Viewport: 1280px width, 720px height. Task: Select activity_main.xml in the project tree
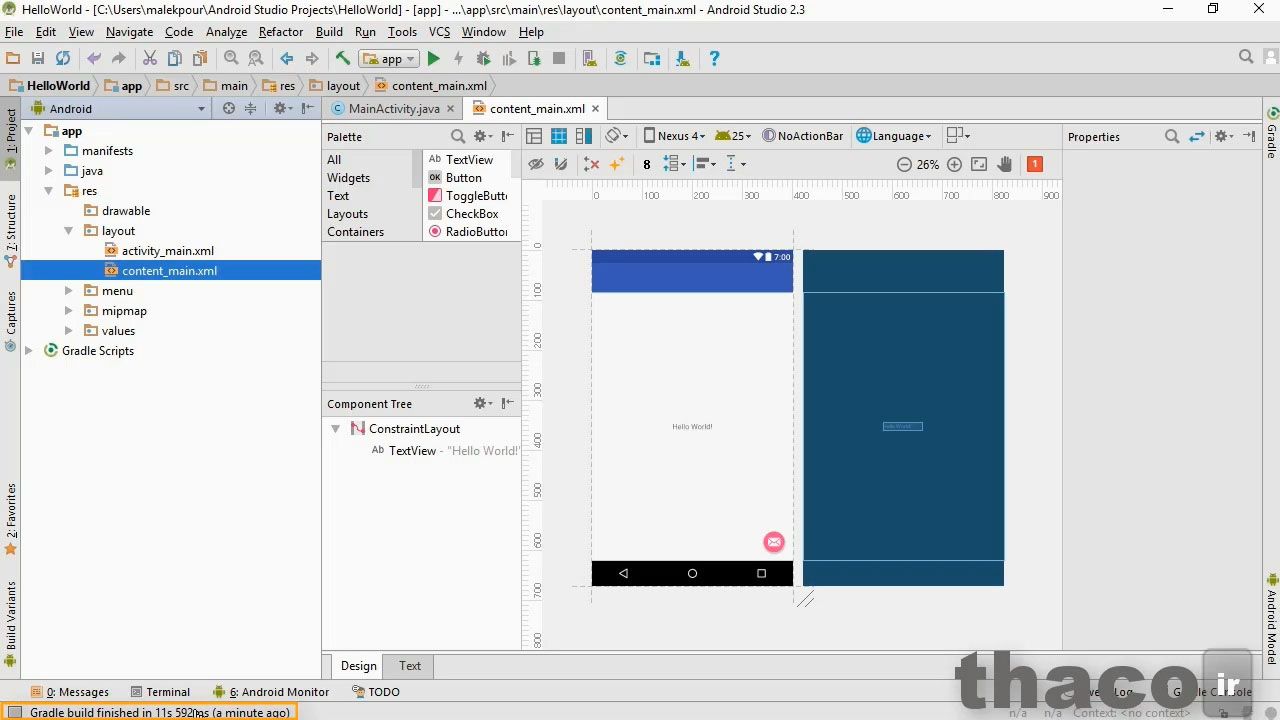click(x=167, y=251)
